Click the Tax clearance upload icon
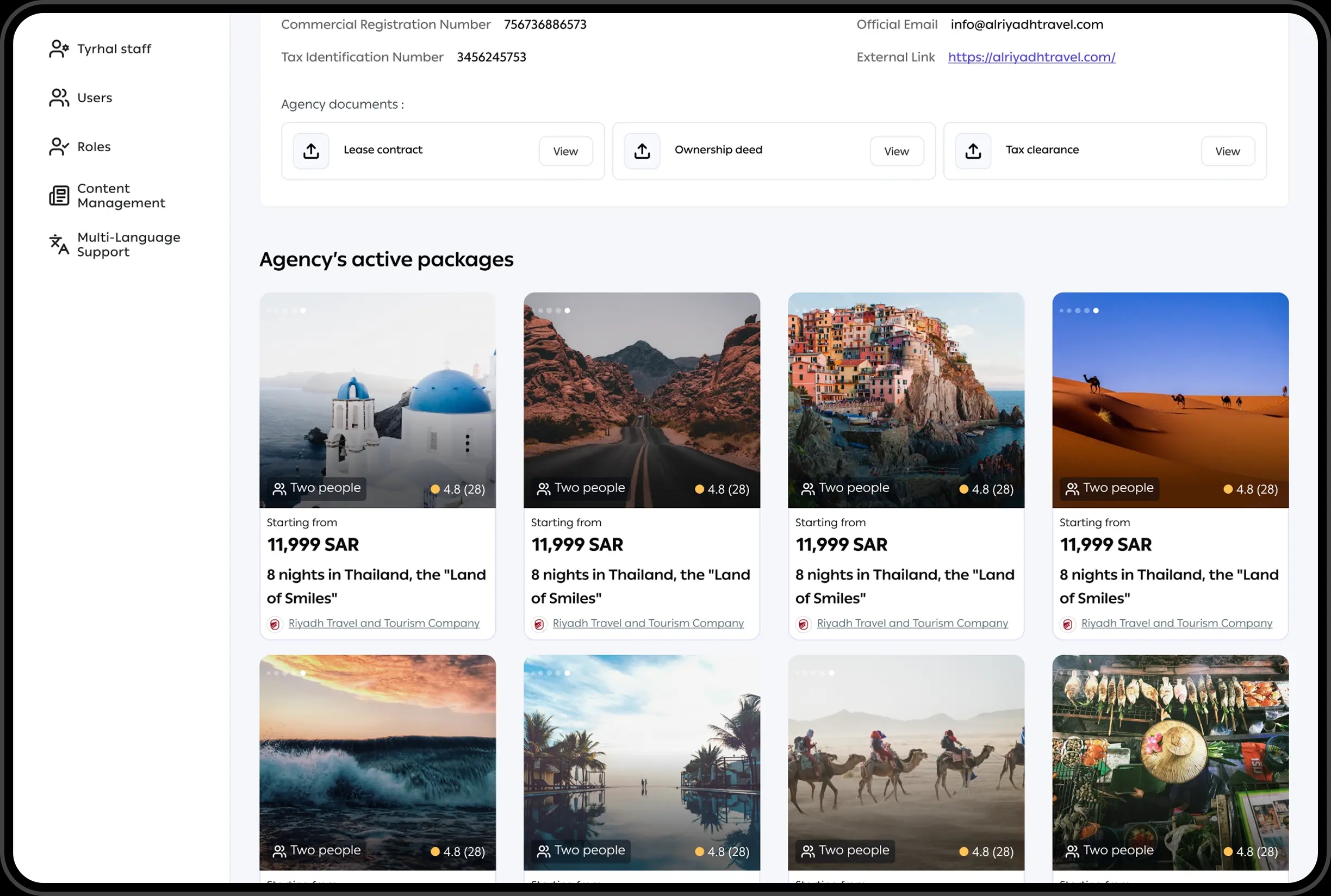 [973, 151]
